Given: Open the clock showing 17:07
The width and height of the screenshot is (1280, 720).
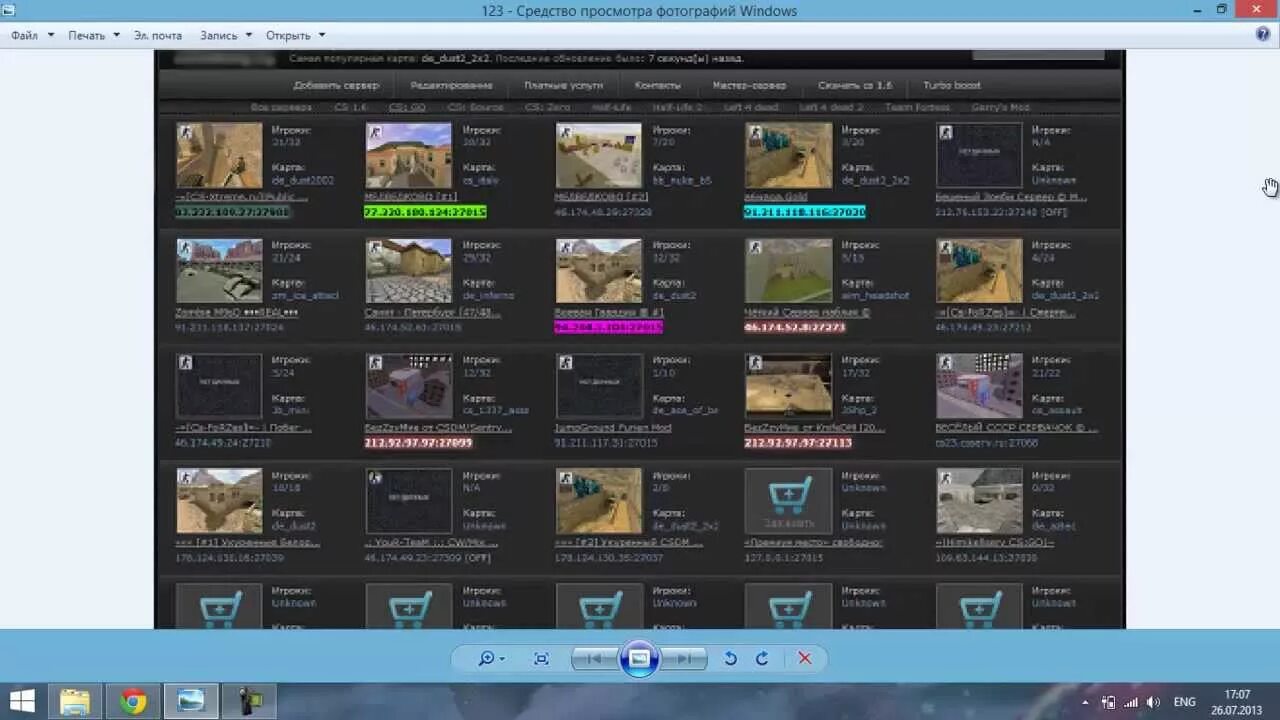Looking at the screenshot, I should pyautogui.click(x=1237, y=702).
